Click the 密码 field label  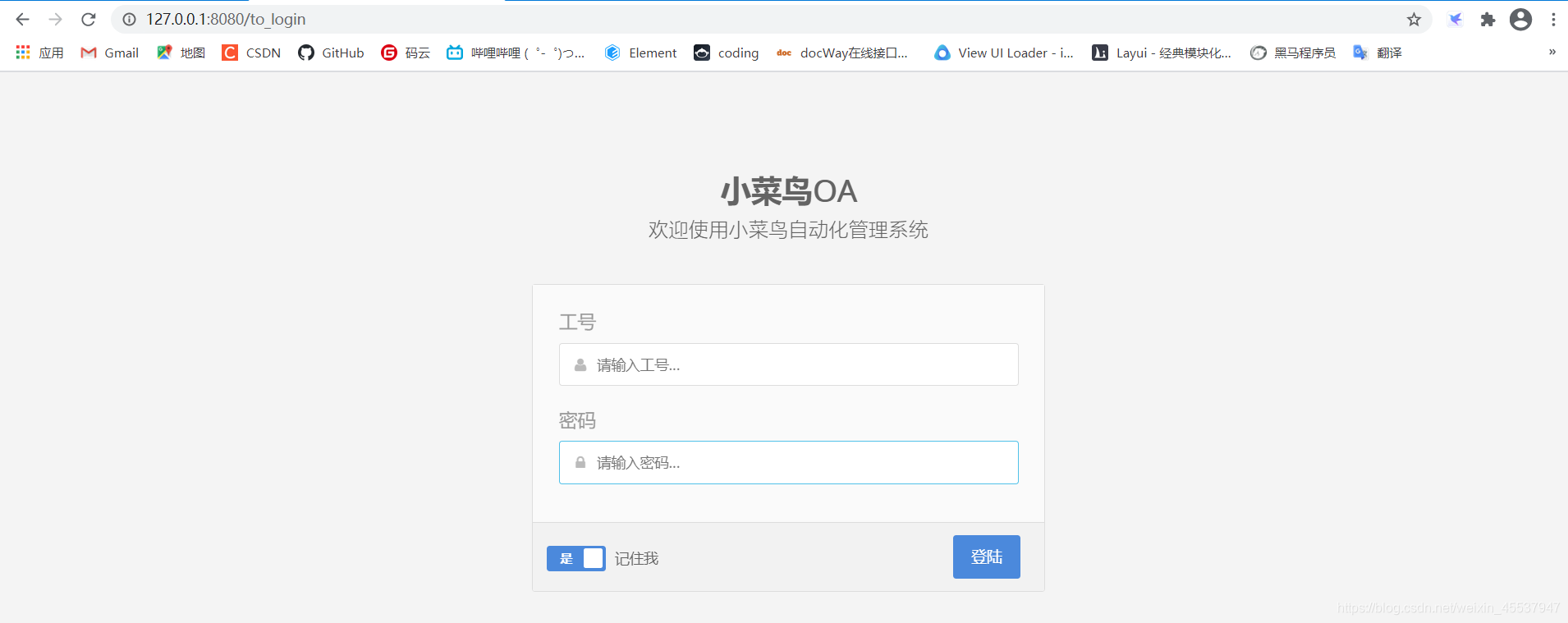tap(577, 420)
